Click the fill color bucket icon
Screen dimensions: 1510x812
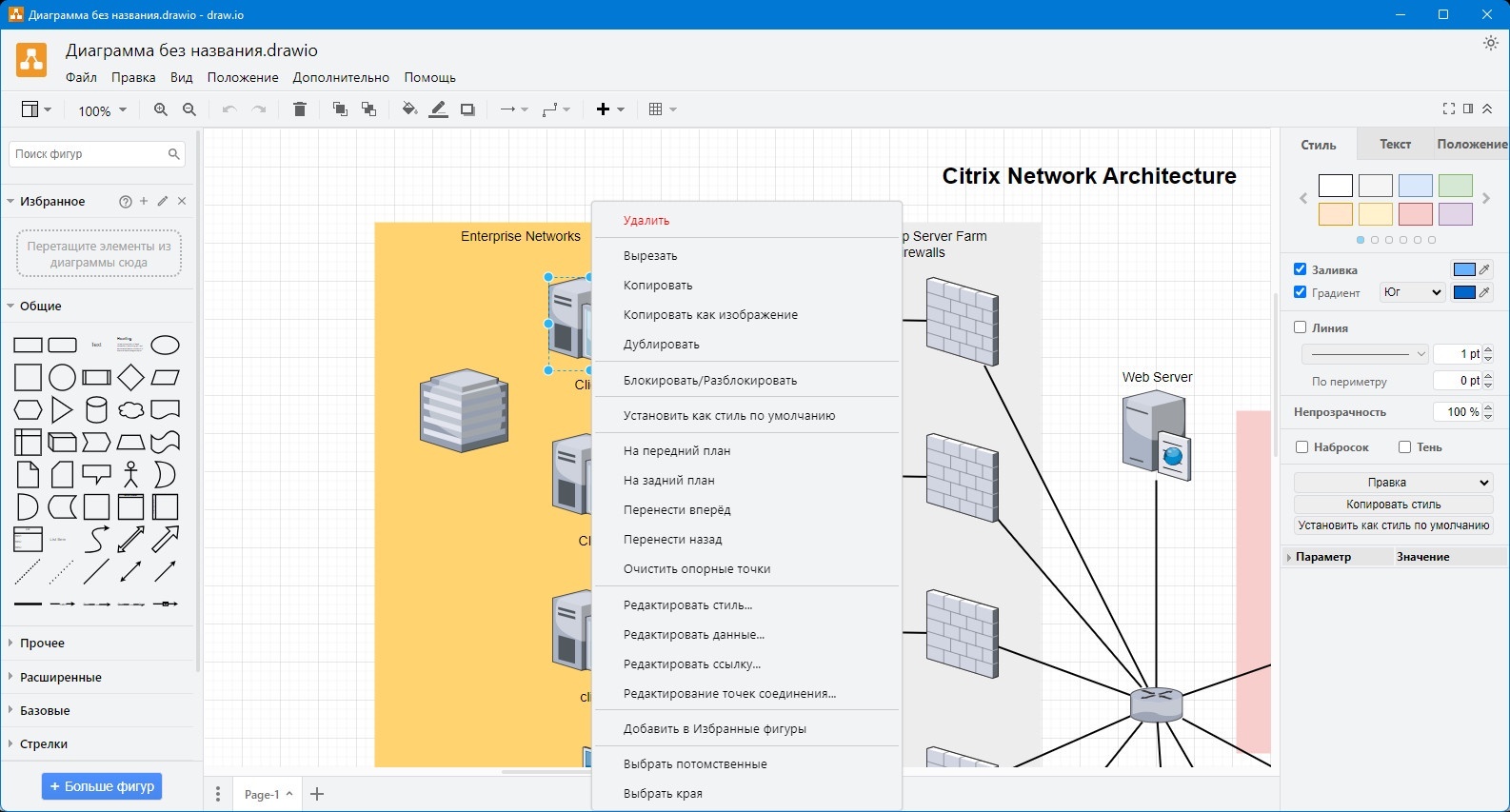(x=409, y=109)
